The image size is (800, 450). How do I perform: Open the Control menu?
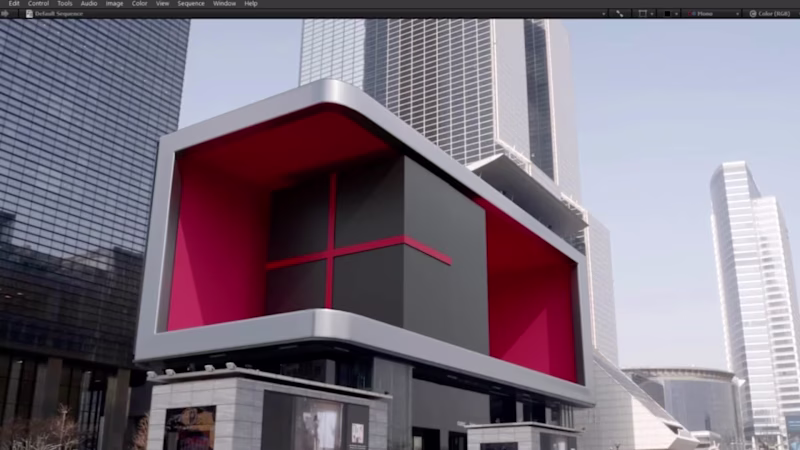[38, 4]
